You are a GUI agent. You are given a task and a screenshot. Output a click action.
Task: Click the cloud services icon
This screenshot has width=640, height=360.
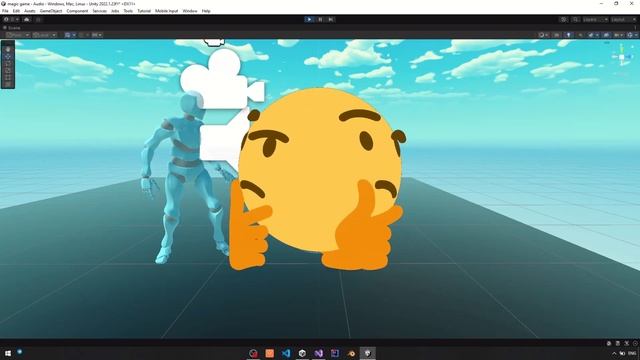27,19
